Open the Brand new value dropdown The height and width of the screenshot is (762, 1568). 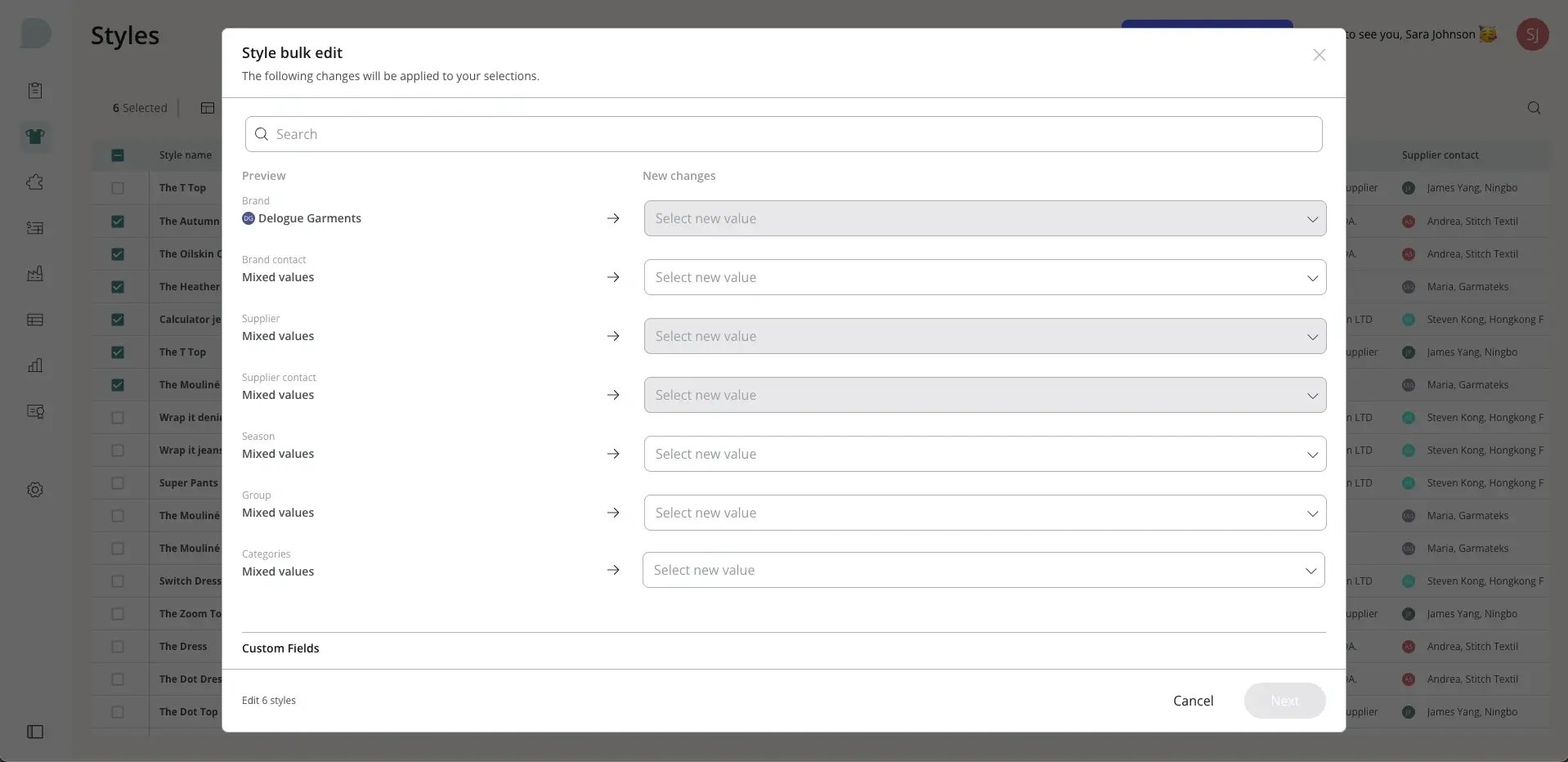click(984, 218)
